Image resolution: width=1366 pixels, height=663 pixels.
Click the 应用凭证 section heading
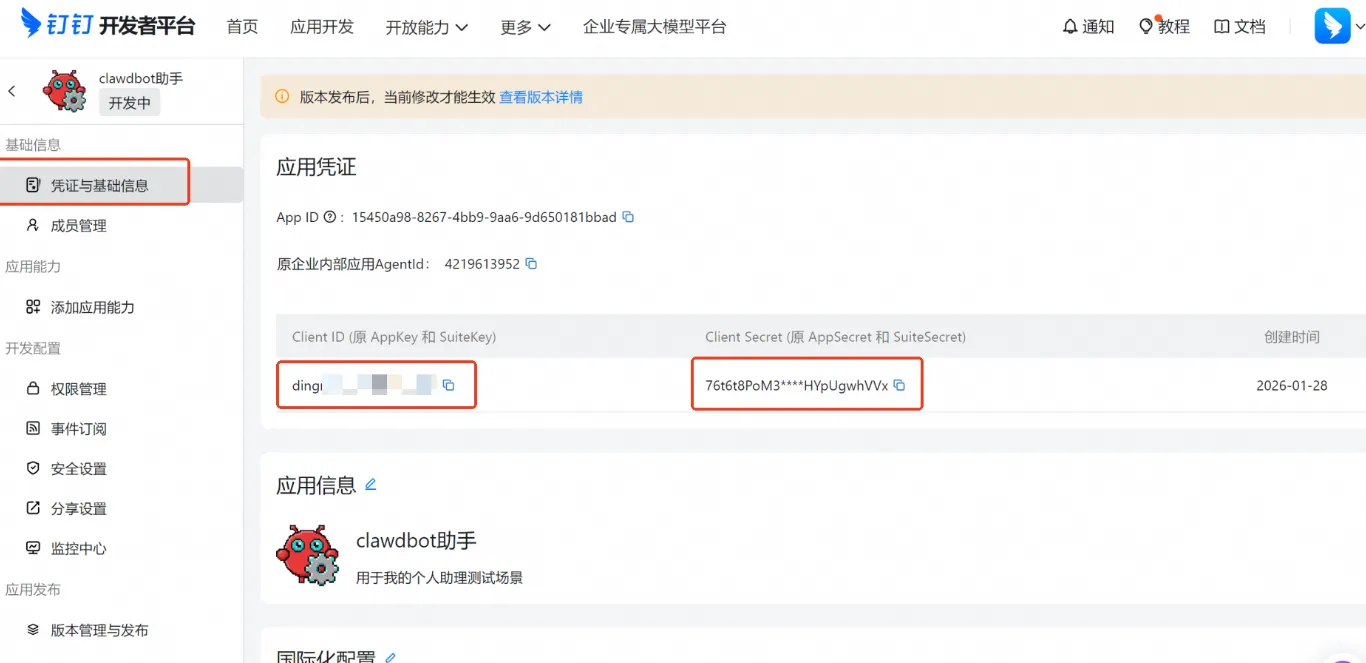[316, 167]
